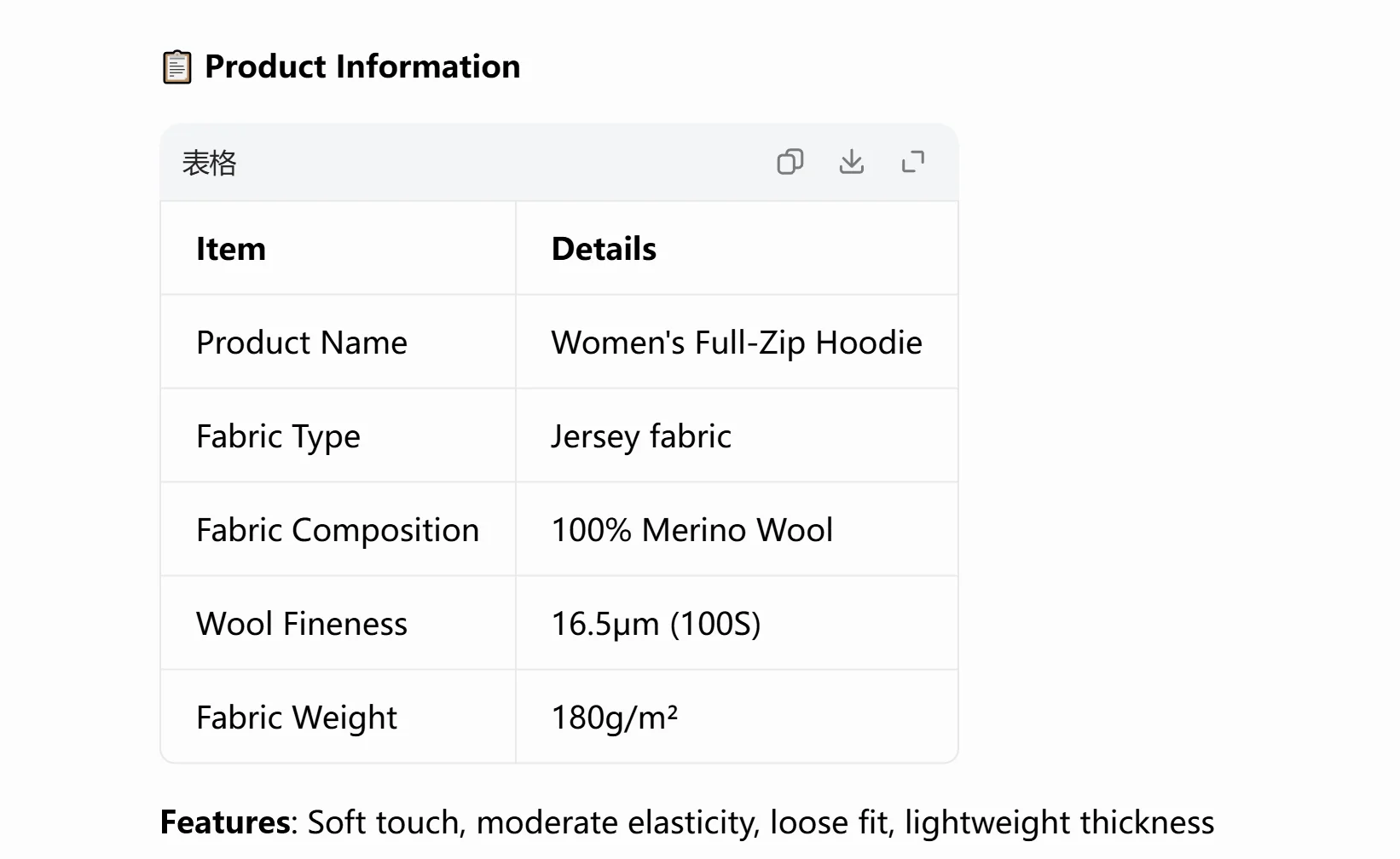Download the table using the download icon
Image resolution: width=1400 pixels, height=859 pixels.
point(852,162)
